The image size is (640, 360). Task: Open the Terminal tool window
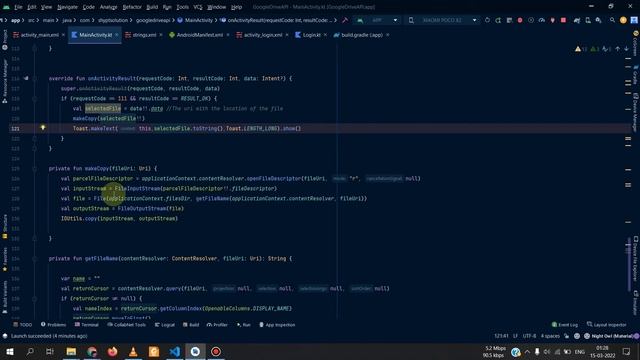click(x=87, y=325)
